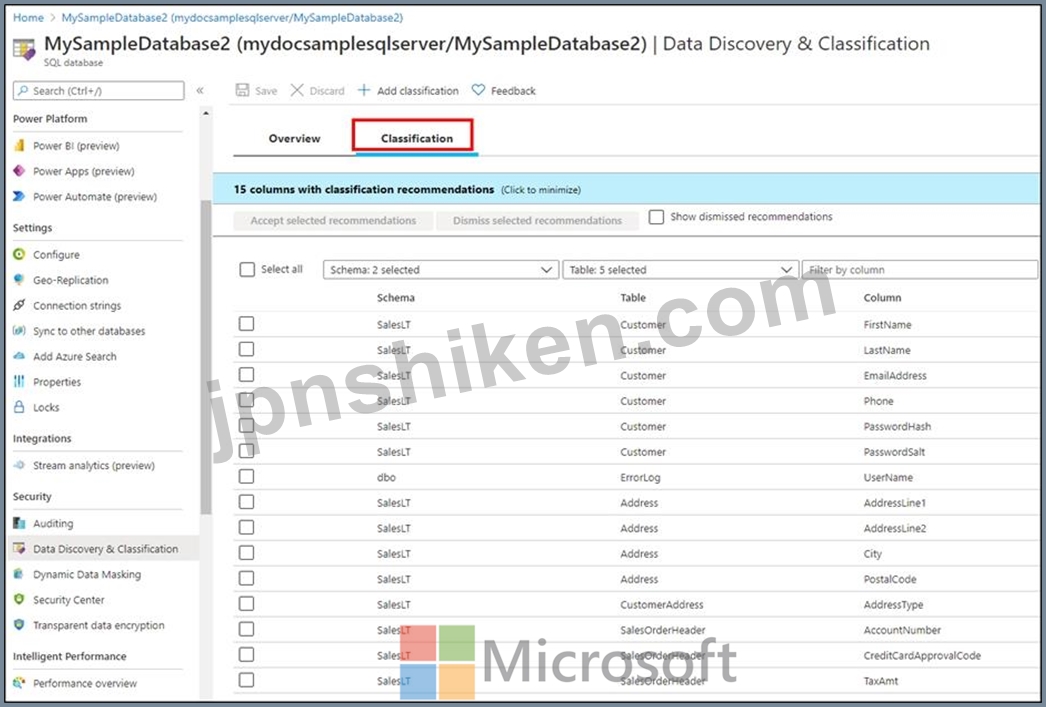Viewport: 1046px width, 707px height.
Task: Switch to the Classification tab
Action: point(417,138)
